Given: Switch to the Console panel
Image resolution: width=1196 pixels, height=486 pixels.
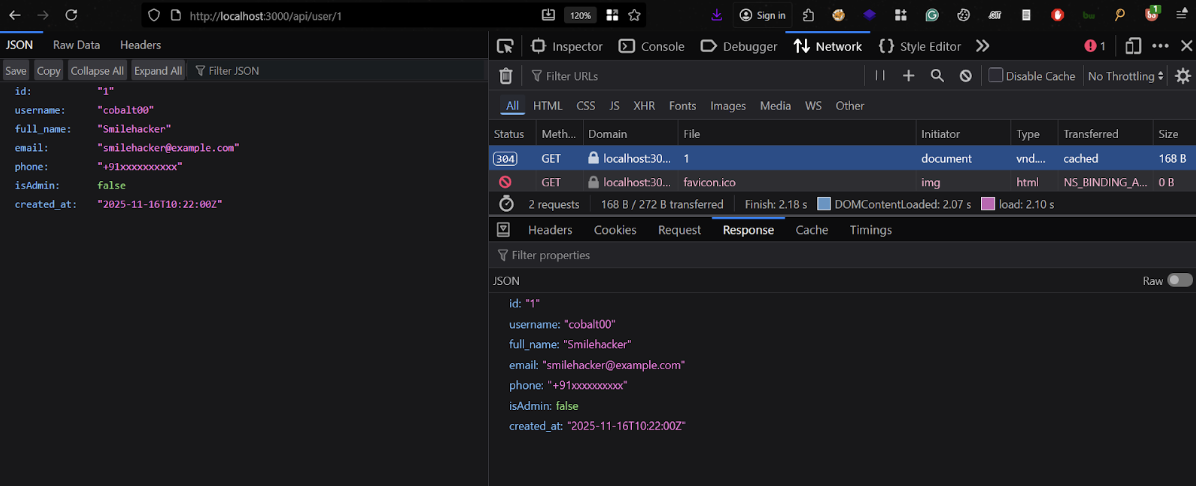Looking at the screenshot, I should [651, 47].
